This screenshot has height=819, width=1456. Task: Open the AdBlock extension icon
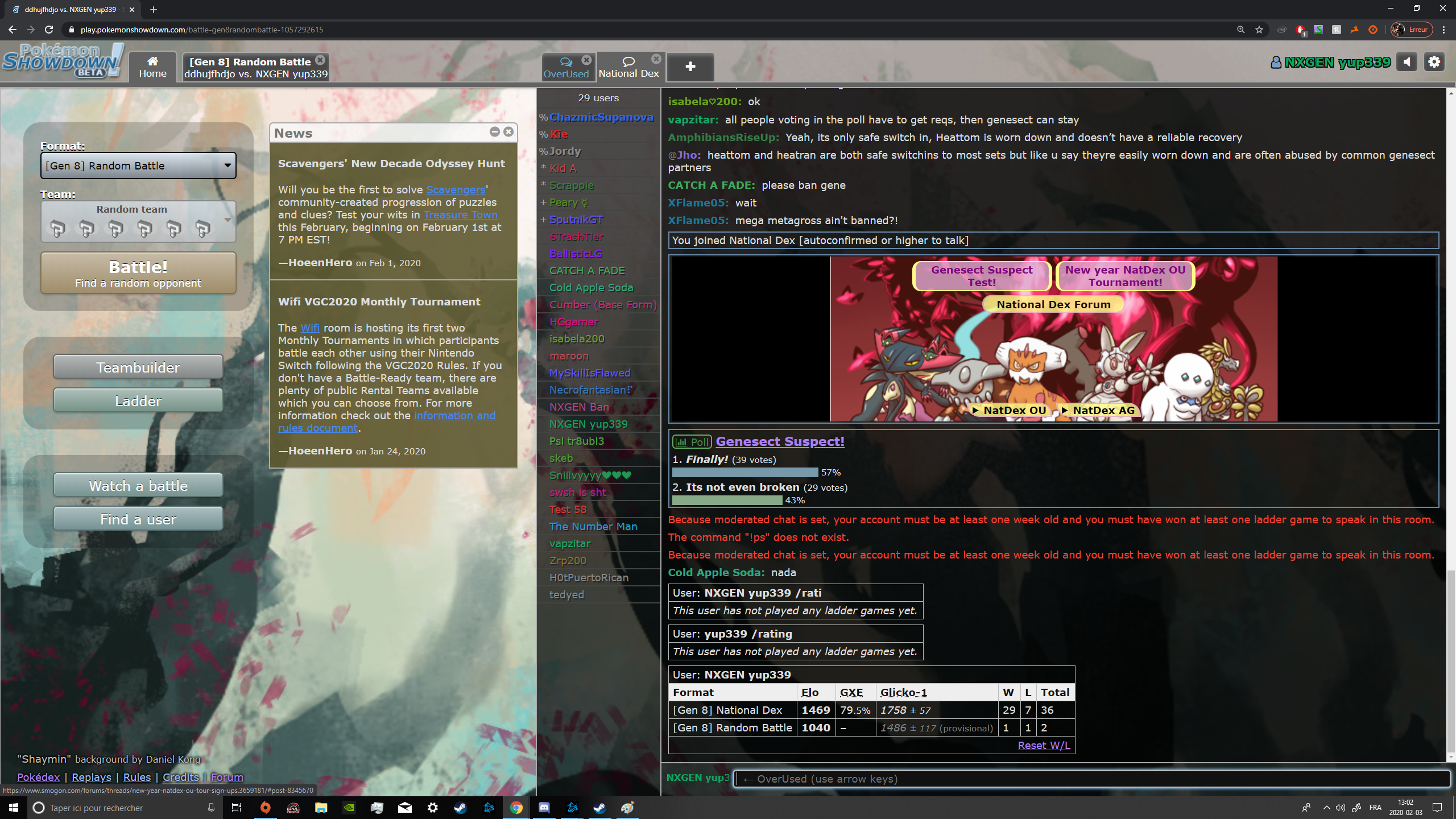point(1300,30)
